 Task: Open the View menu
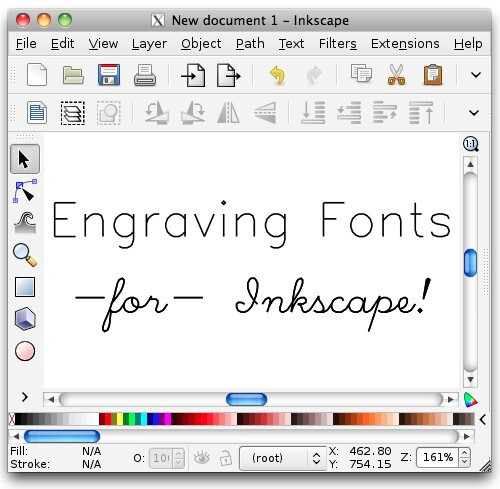(103, 44)
